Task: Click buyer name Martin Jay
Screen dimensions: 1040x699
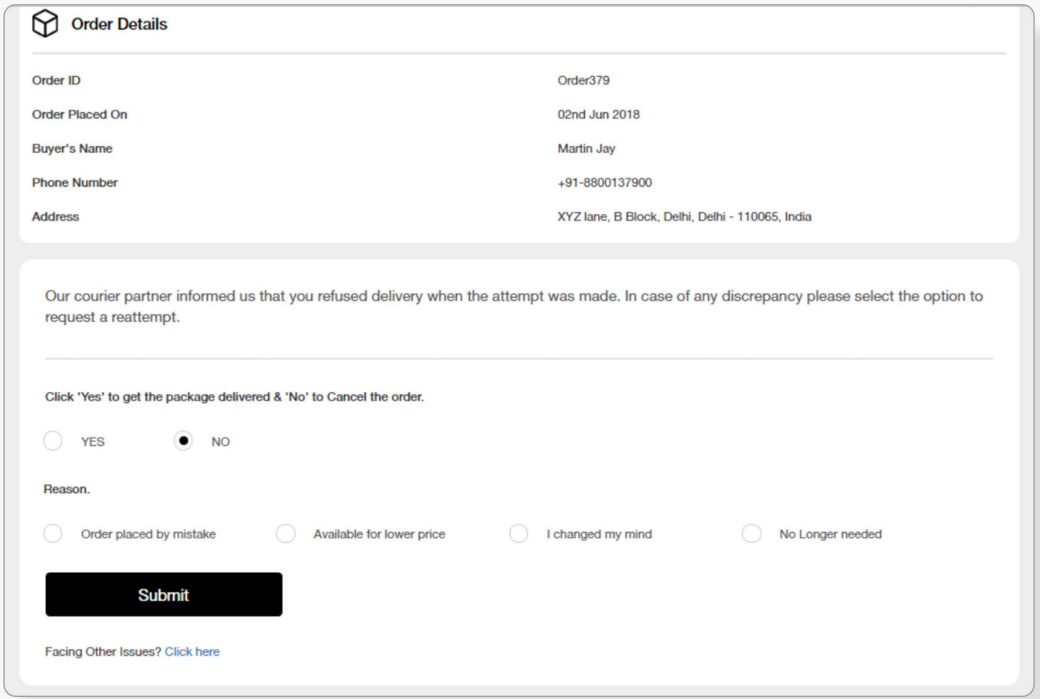Action: 586,149
